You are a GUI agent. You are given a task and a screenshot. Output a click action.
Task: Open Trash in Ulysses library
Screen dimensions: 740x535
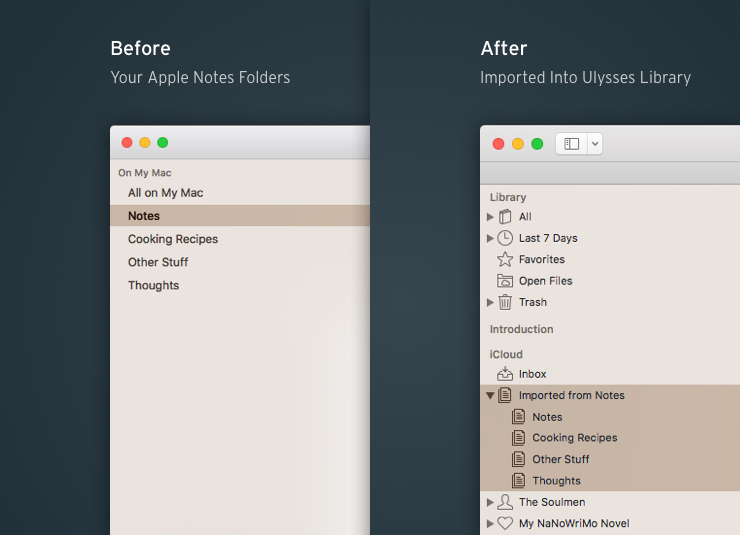click(x=533, y=302)
